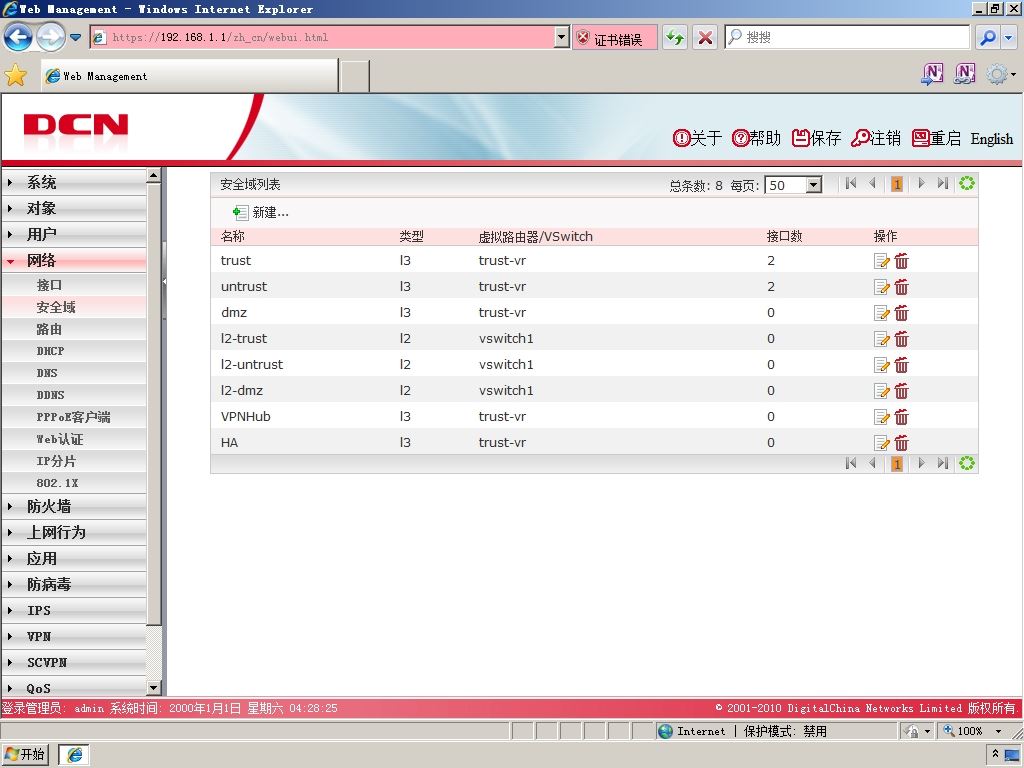
Task: Collapse the 网络 menu section
Action: (74, 261)
